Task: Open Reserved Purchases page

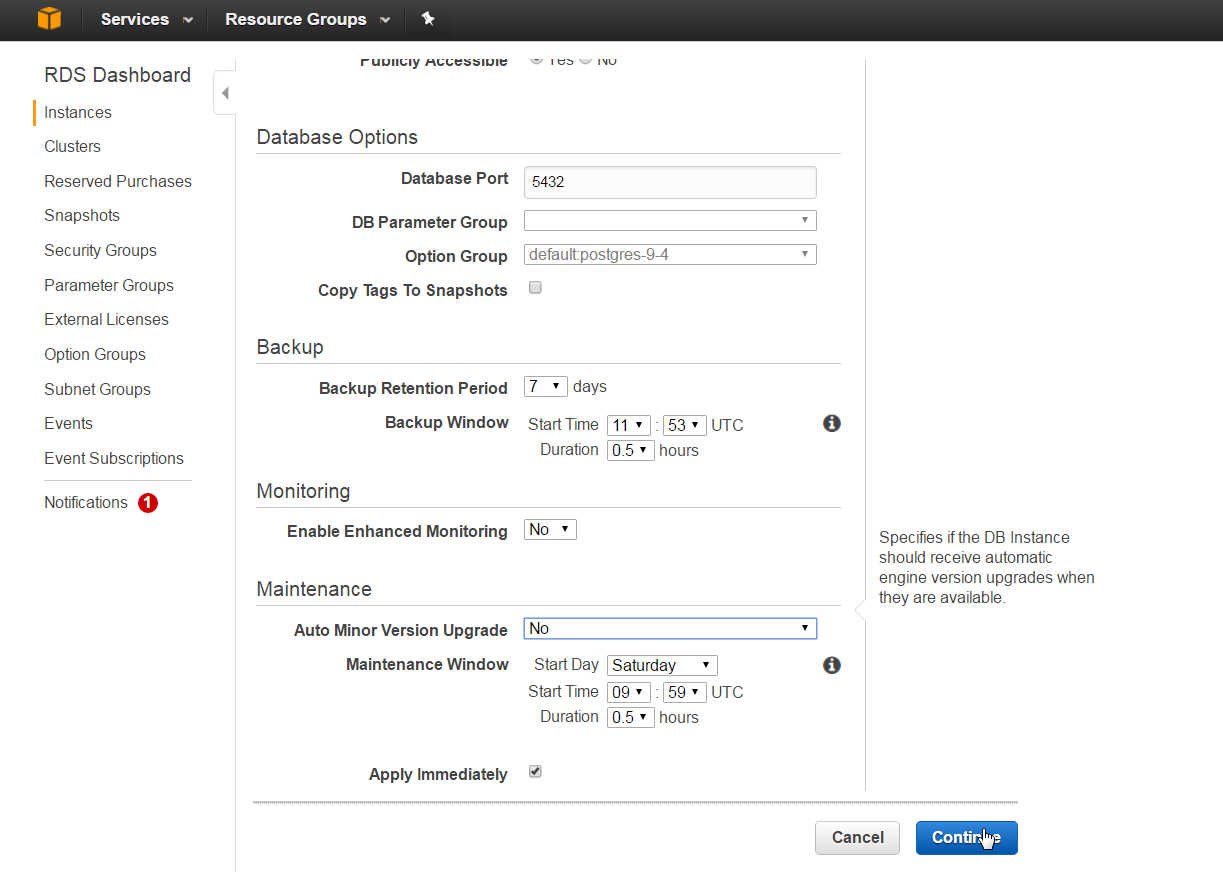Action: coord(118,181)
